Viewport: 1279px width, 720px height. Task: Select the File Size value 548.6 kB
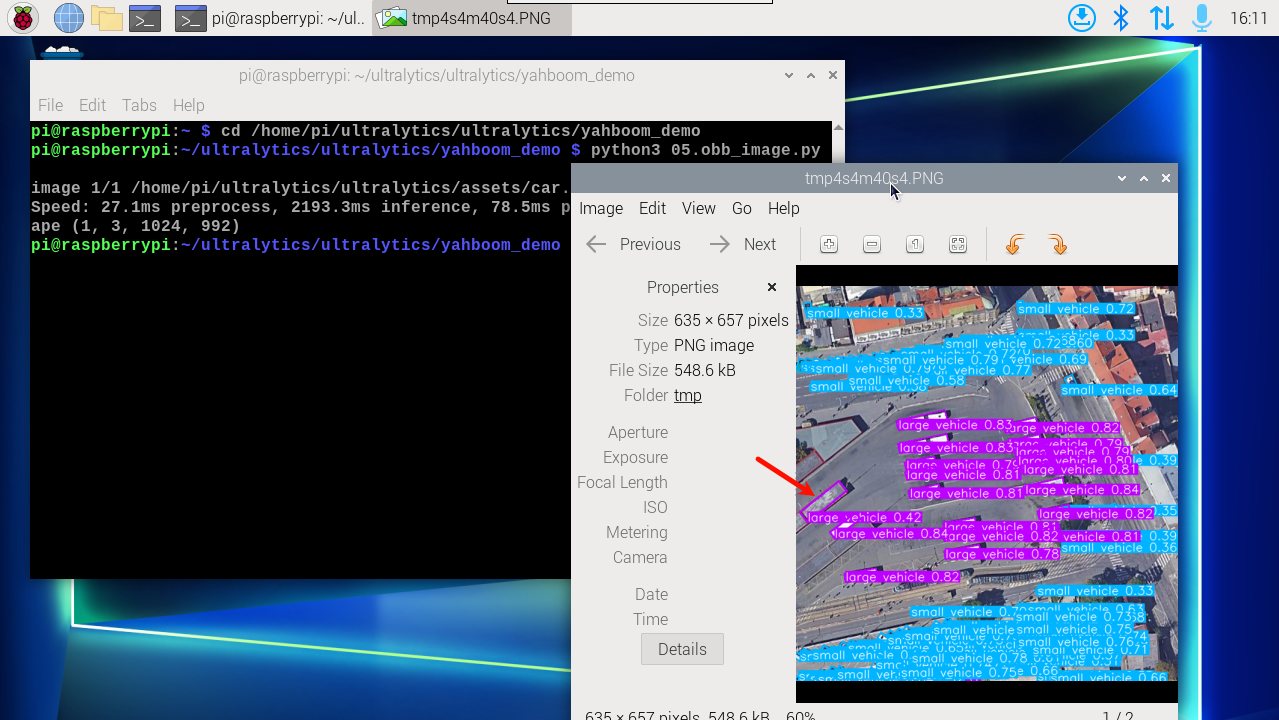tap(705, 370)
